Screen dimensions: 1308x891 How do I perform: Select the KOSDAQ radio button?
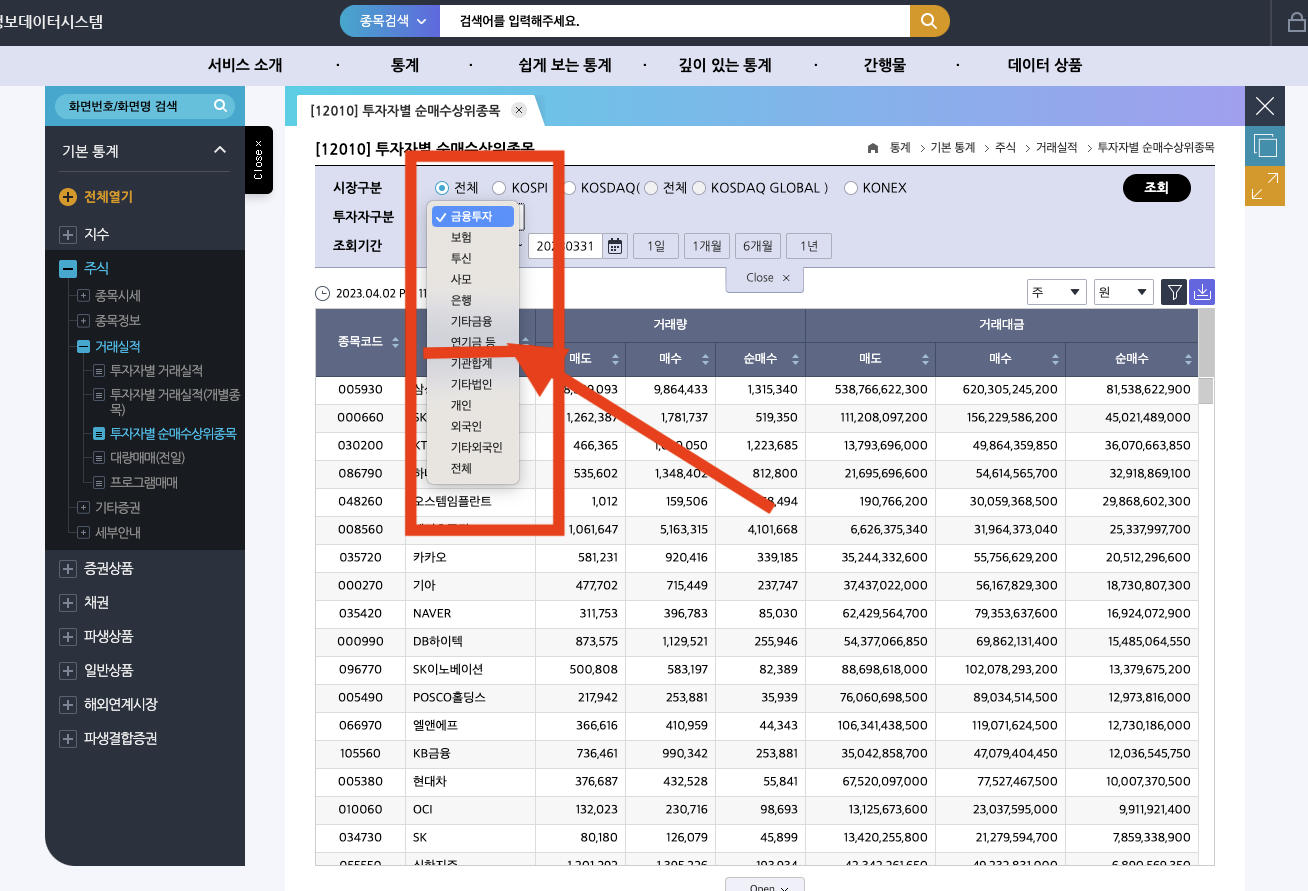point(569,188)
